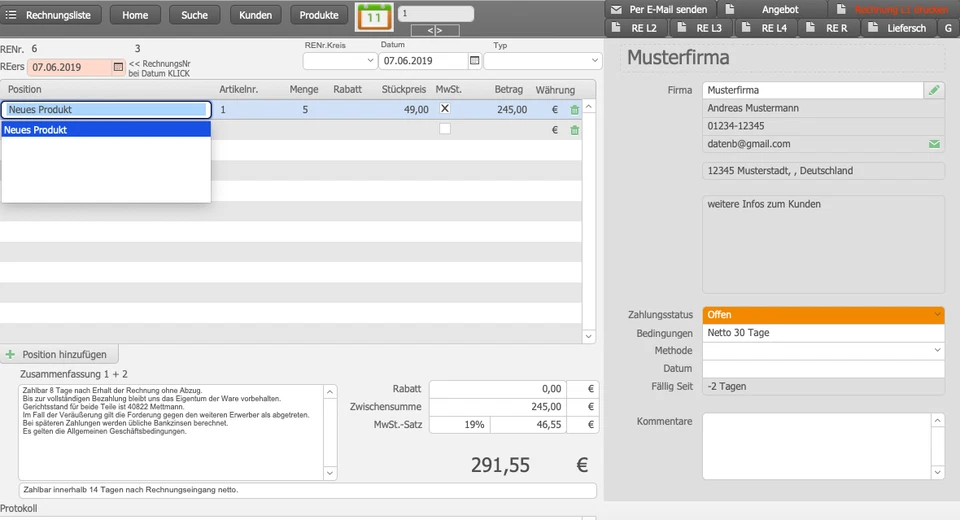
Task: Go to the Kunden section
Action: click(x=255, y=15)
